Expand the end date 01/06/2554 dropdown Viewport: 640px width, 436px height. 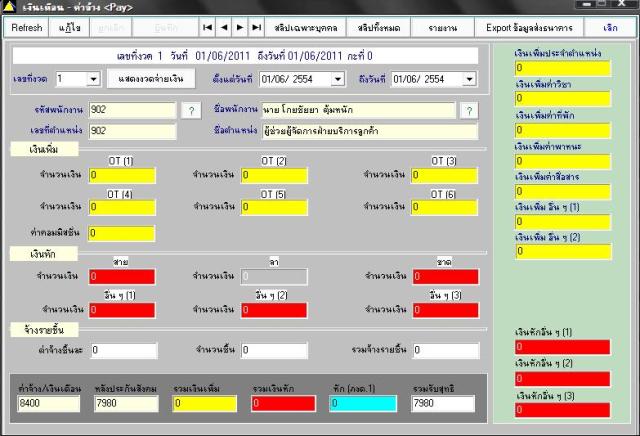pyautogui.click(x=469, y=79)
